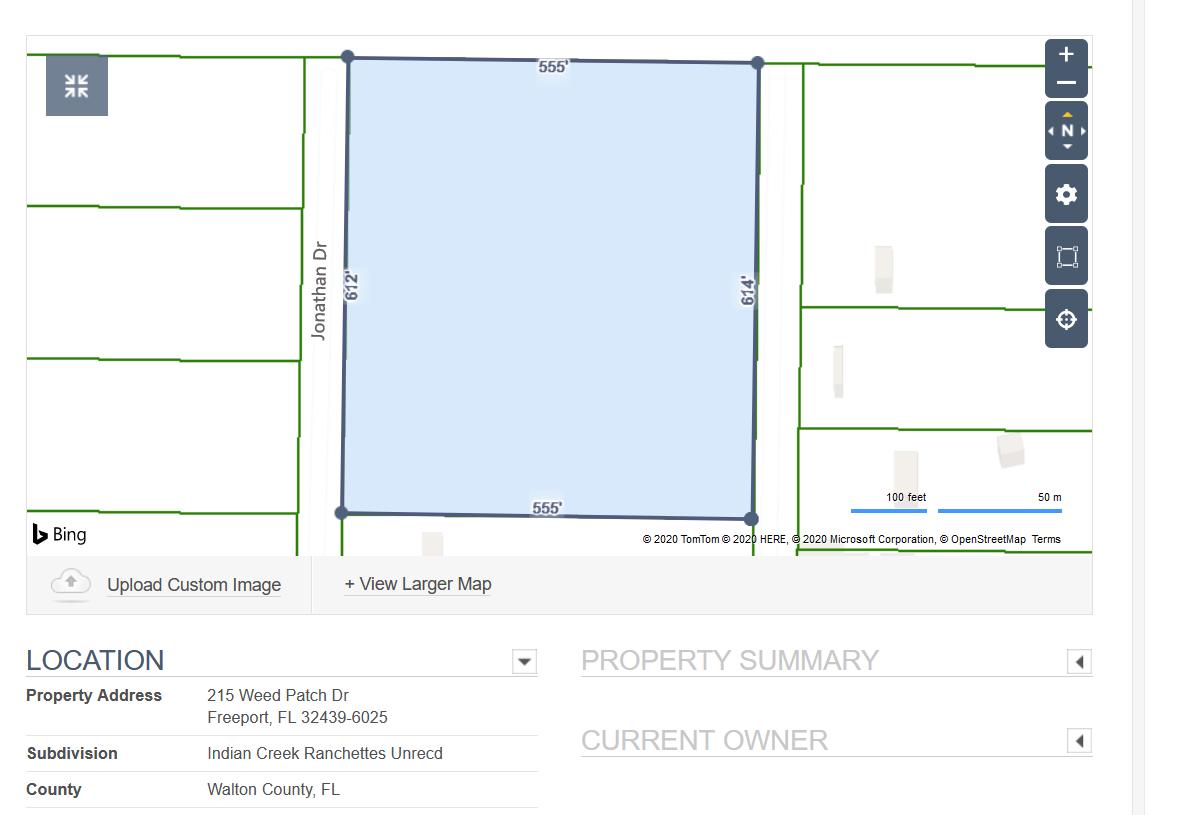Click the Jonathan Dr street label
This screenshot has height=815, width=1187.
point(319,291)
